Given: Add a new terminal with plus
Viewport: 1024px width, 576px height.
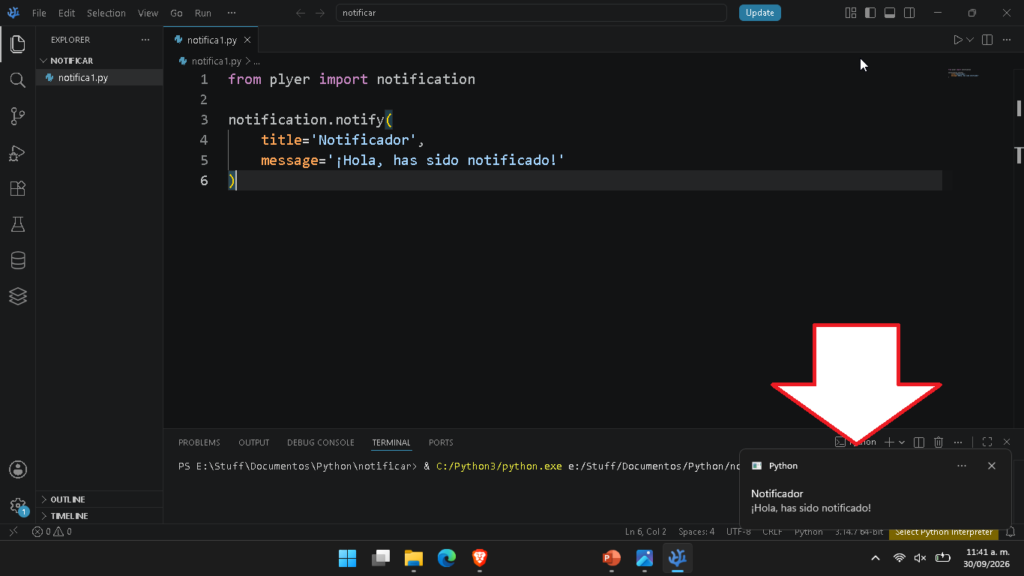Looking at the screenshot, I should click(889, 442).
